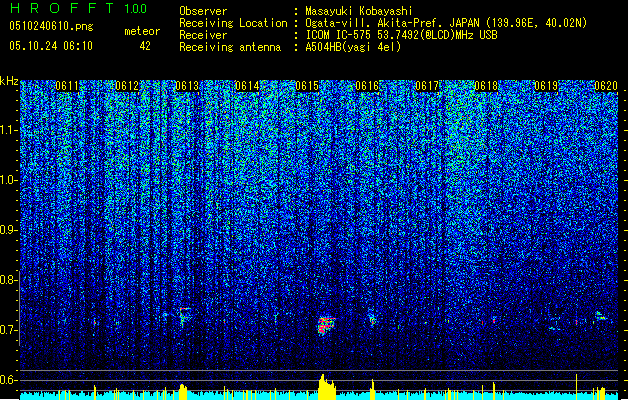This screenshot has height=400, width=629.
Task: Click the faint echo near 0620
Action: pyautogui.click(x=600, y=316)
